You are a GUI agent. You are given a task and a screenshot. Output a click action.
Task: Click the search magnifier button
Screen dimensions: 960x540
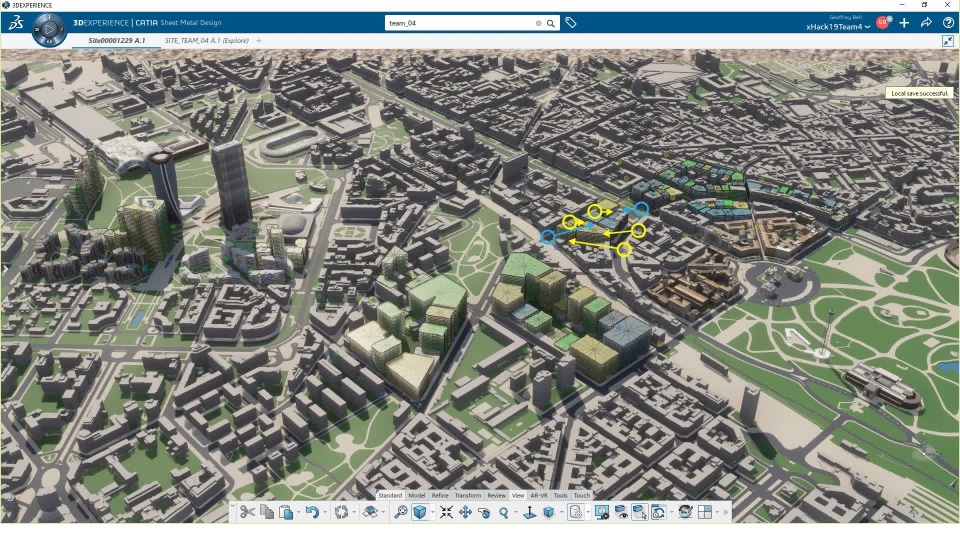click(551, 22)
